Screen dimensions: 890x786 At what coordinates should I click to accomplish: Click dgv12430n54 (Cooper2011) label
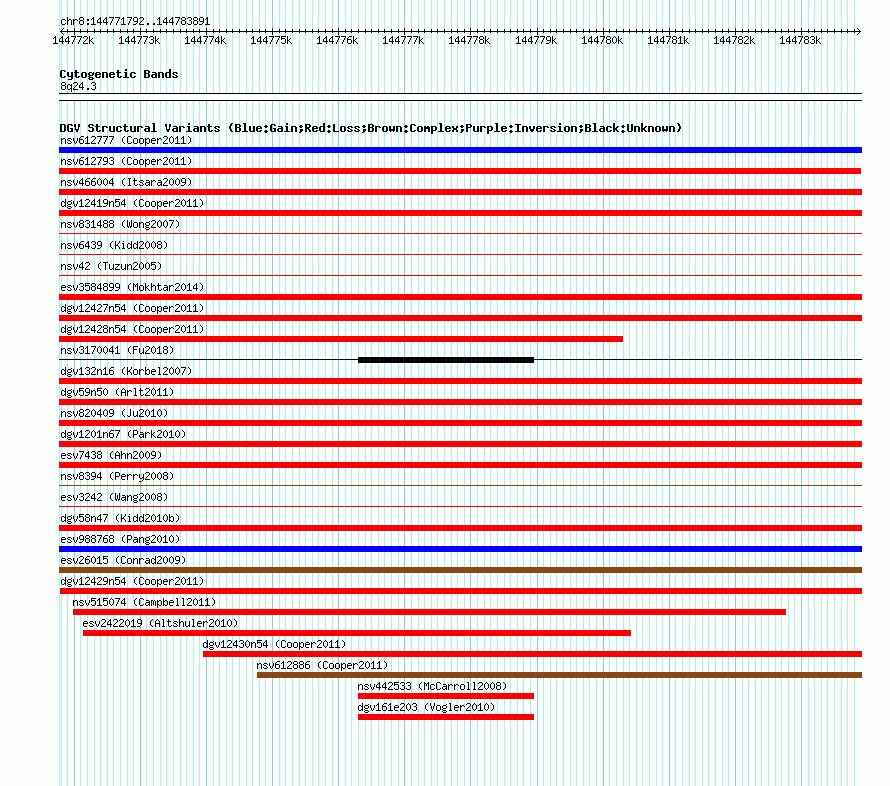274,644
